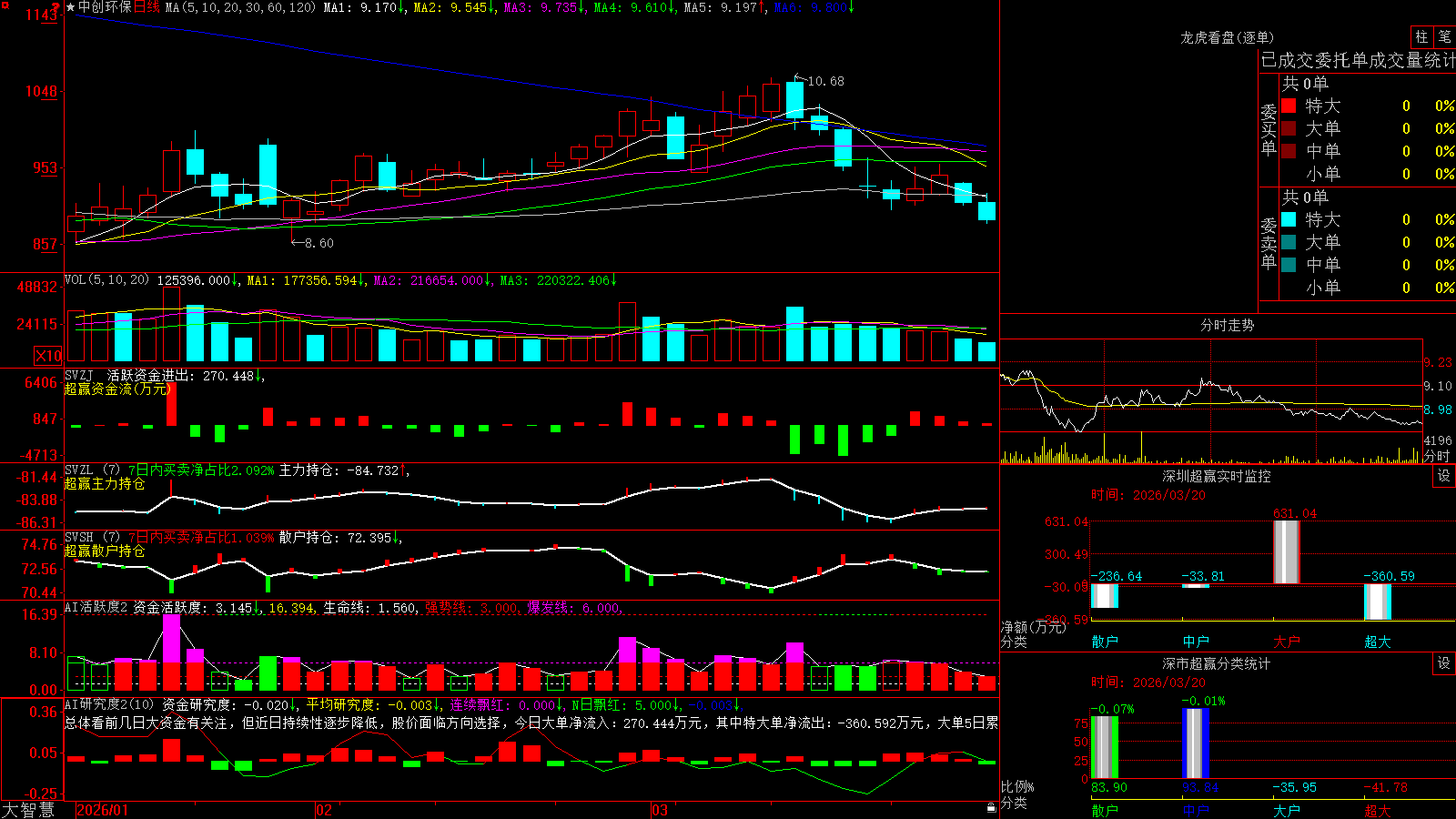Screen dimensions: 1456x819
Task: Switch to 柱 (bar) display mode
Action: pos(1421,37)
